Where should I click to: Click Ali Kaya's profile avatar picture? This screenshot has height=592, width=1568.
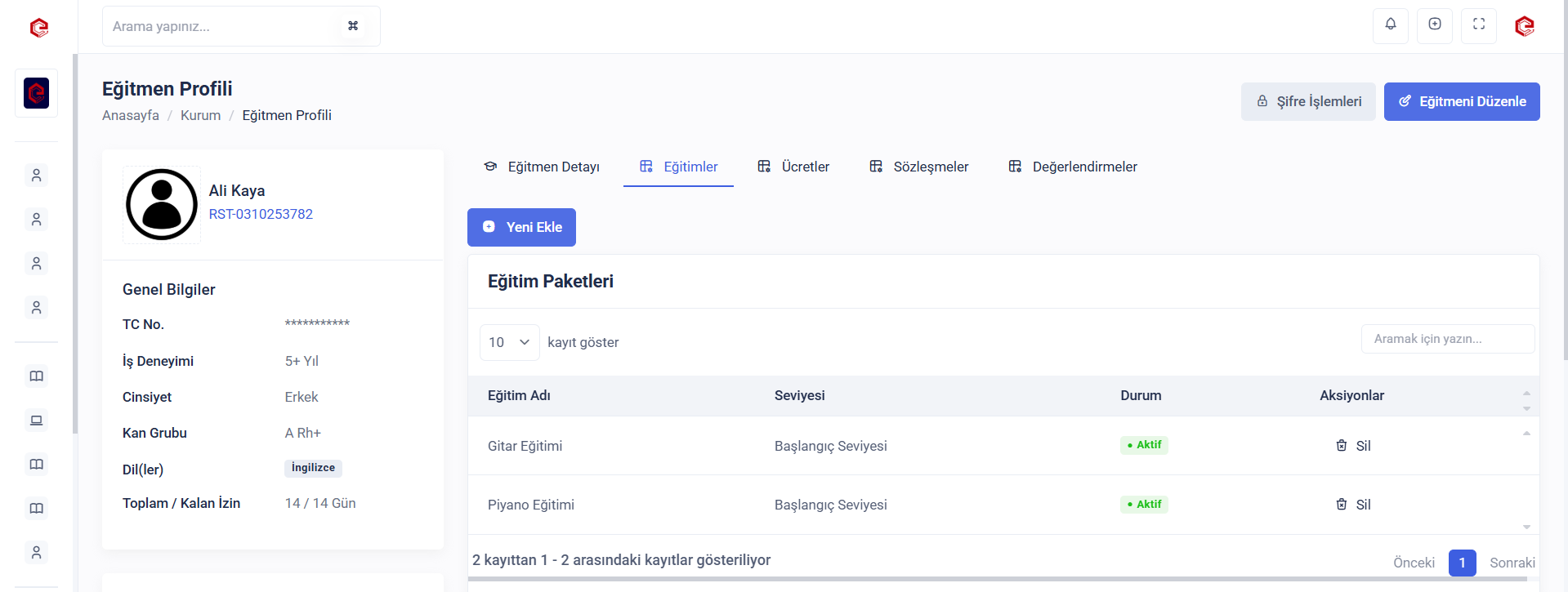(162, 204)
